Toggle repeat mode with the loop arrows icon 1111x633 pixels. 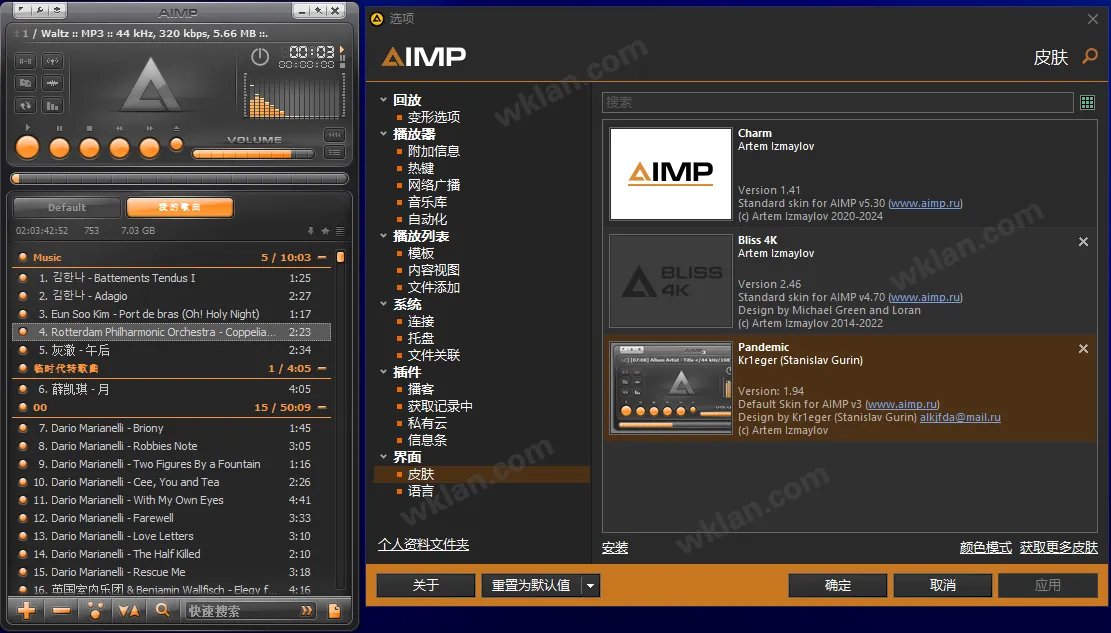point(26,106)
